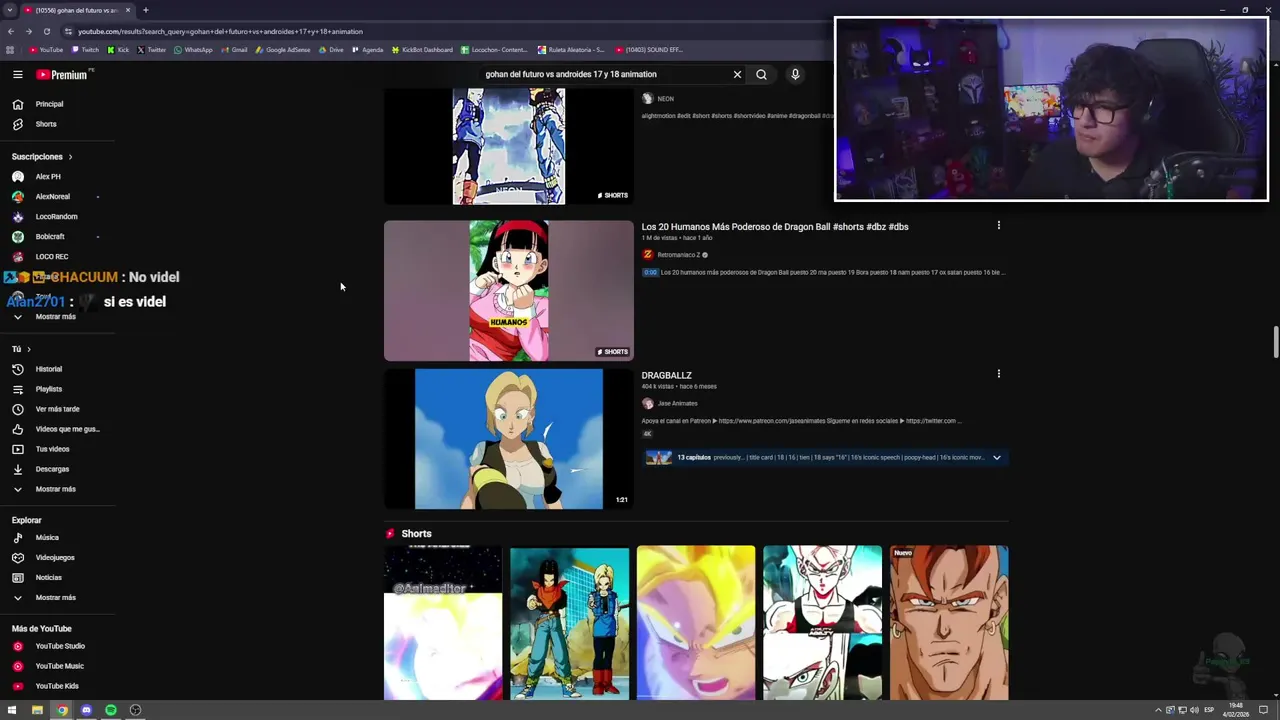1280x720 pixels.
Task: Expand Tú section with Mostrar más
Action: [x=56, y=489]
